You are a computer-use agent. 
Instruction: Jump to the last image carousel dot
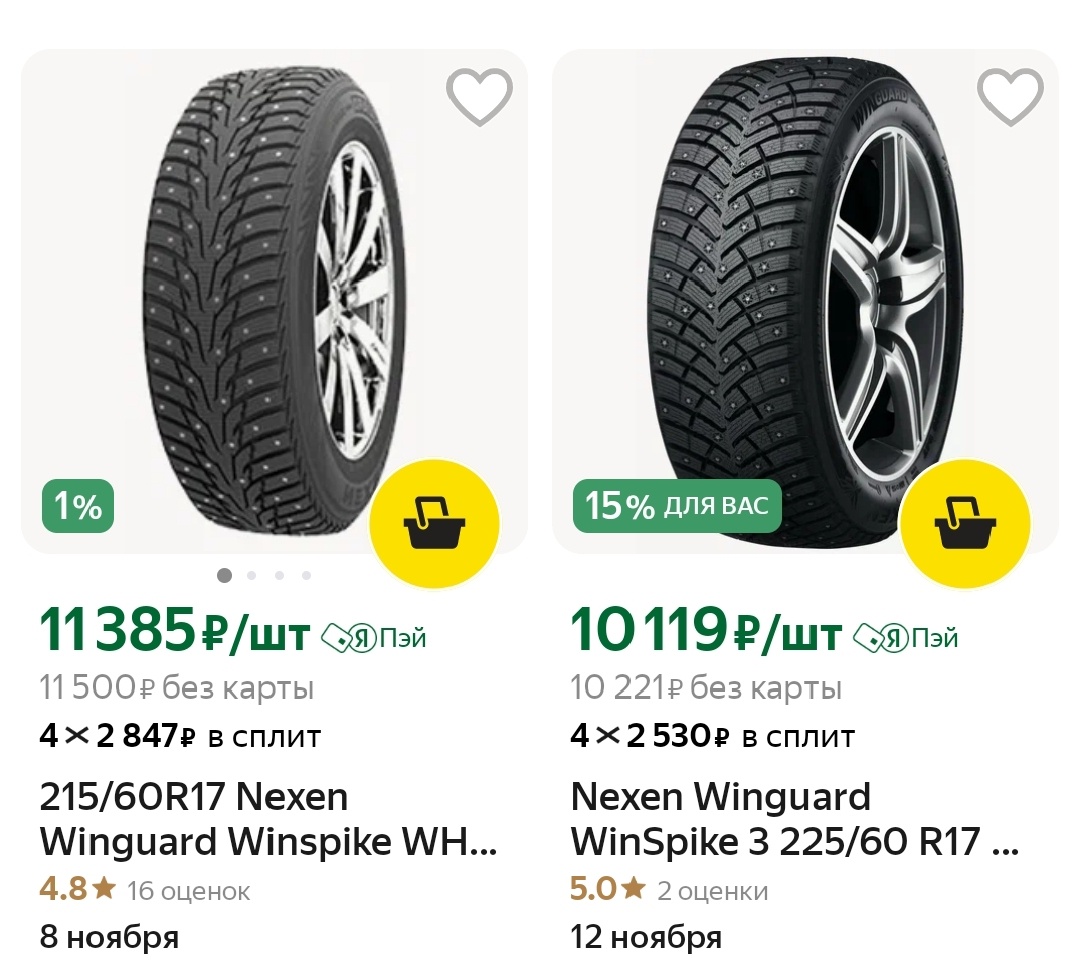307,575
